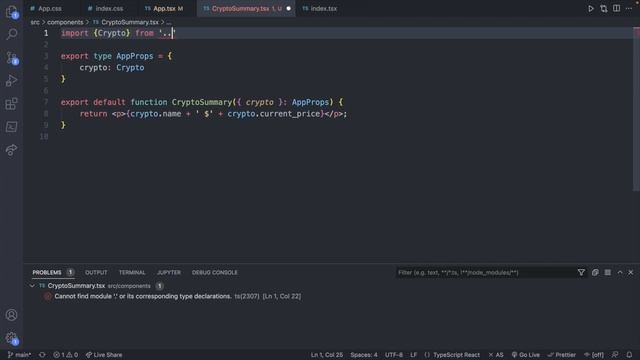Collapse the CryptoSummary.tsx problems group

[x=33, y=286]
